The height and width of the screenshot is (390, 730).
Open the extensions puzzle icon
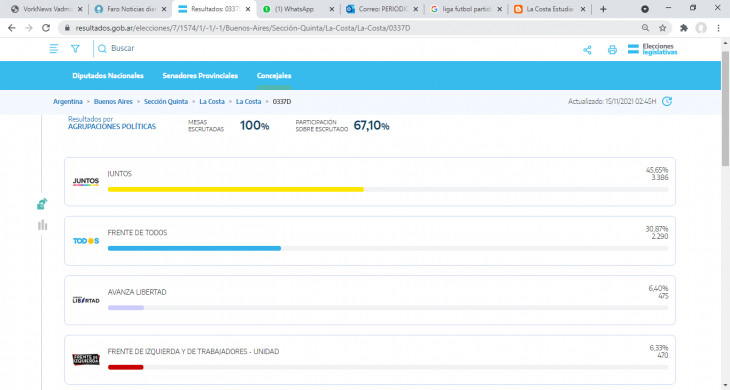click(684, 28)
